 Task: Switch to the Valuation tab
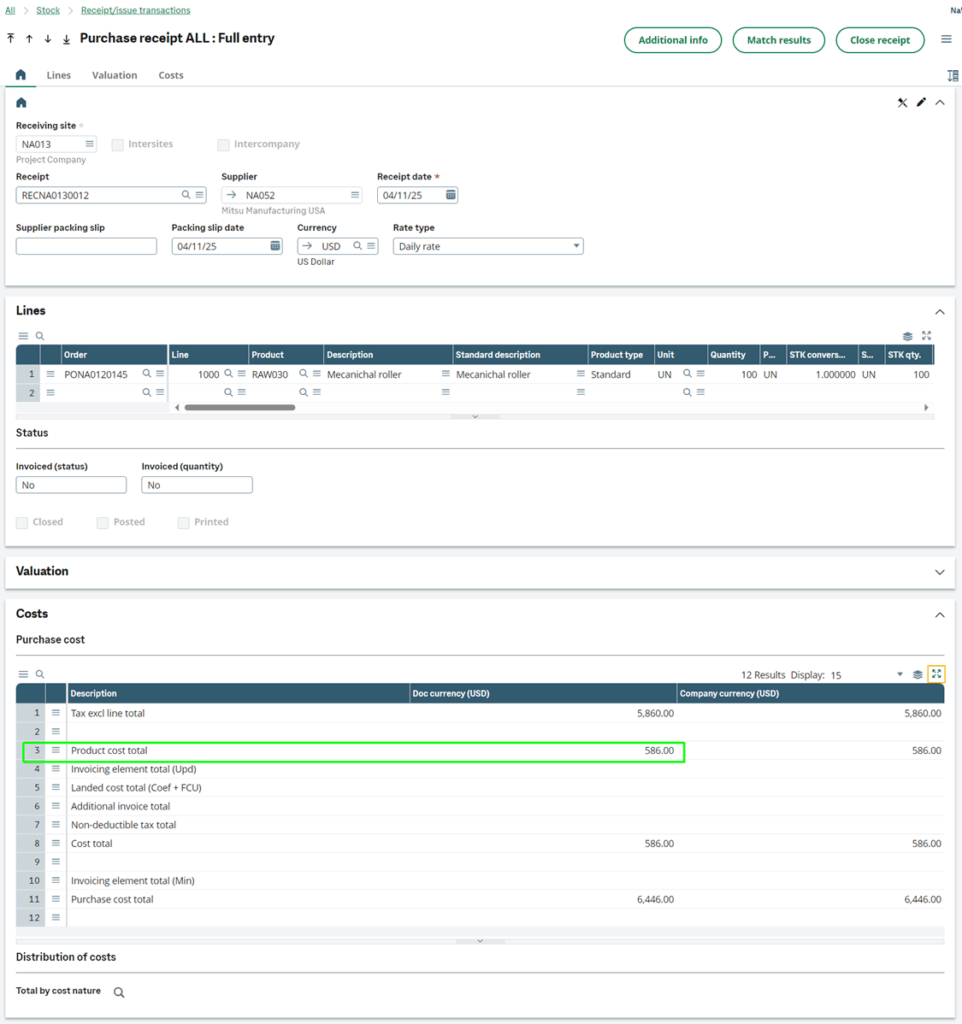(114, 75)
